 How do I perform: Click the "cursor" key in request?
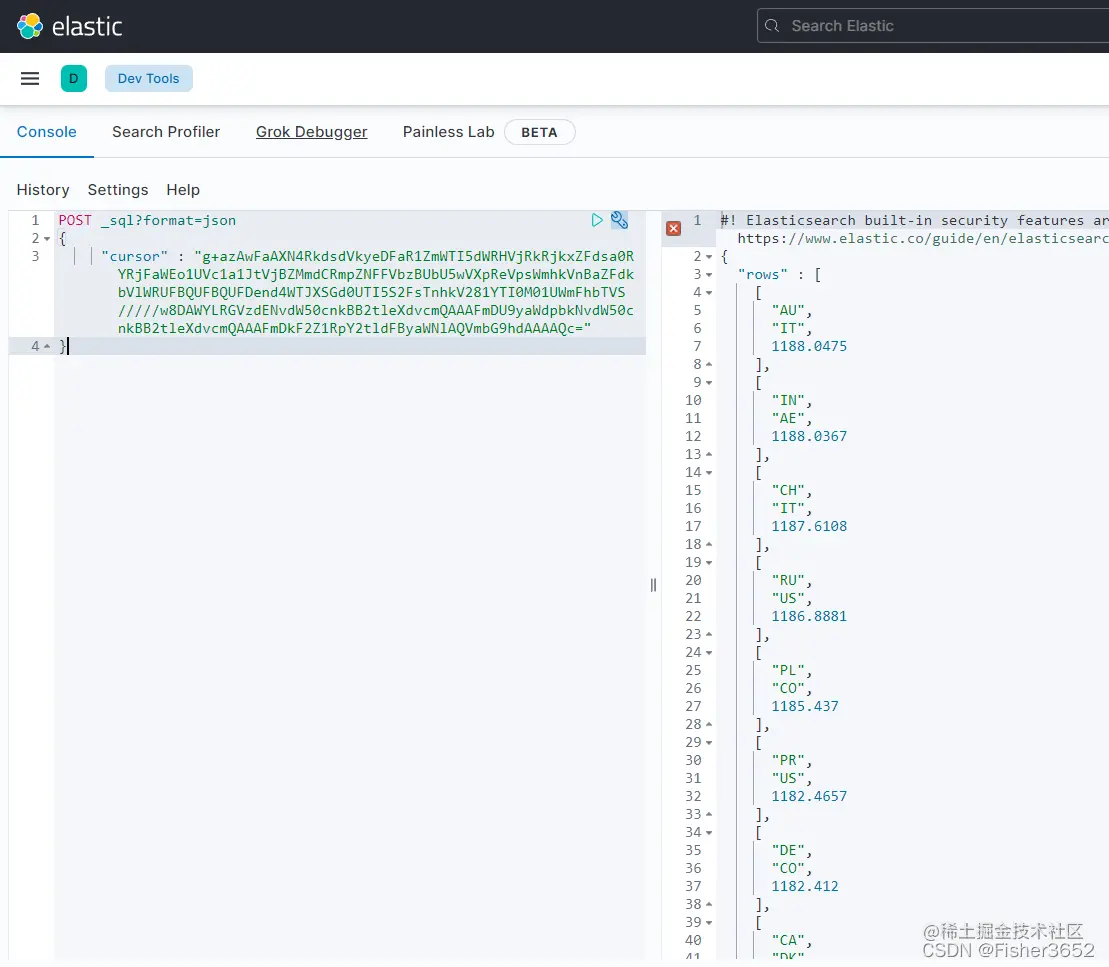134,256
